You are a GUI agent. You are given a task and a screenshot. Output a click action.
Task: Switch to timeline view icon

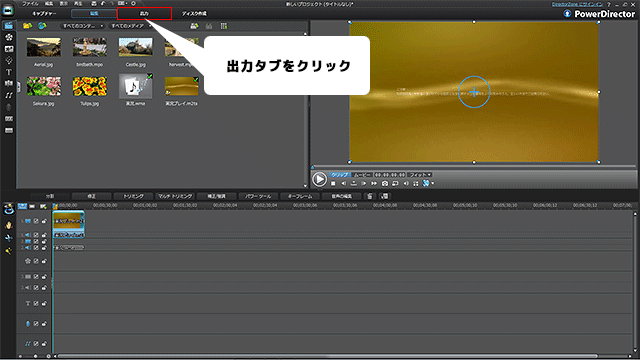click(x=22, y=207)
